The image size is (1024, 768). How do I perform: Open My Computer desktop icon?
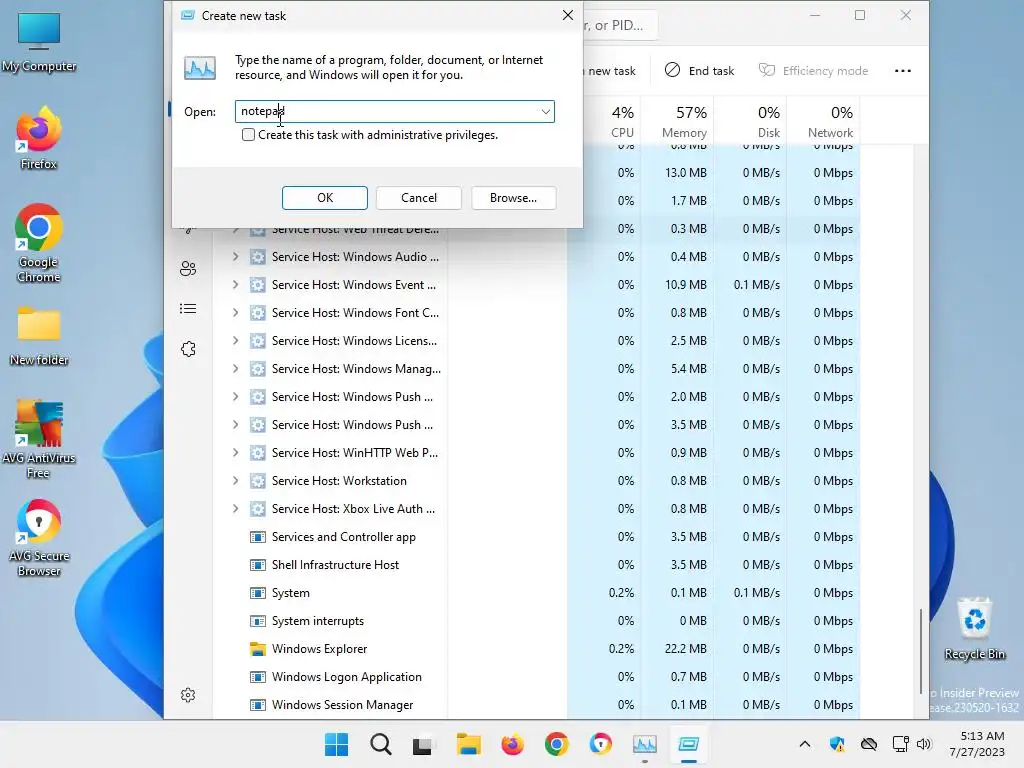pos(39,42)
